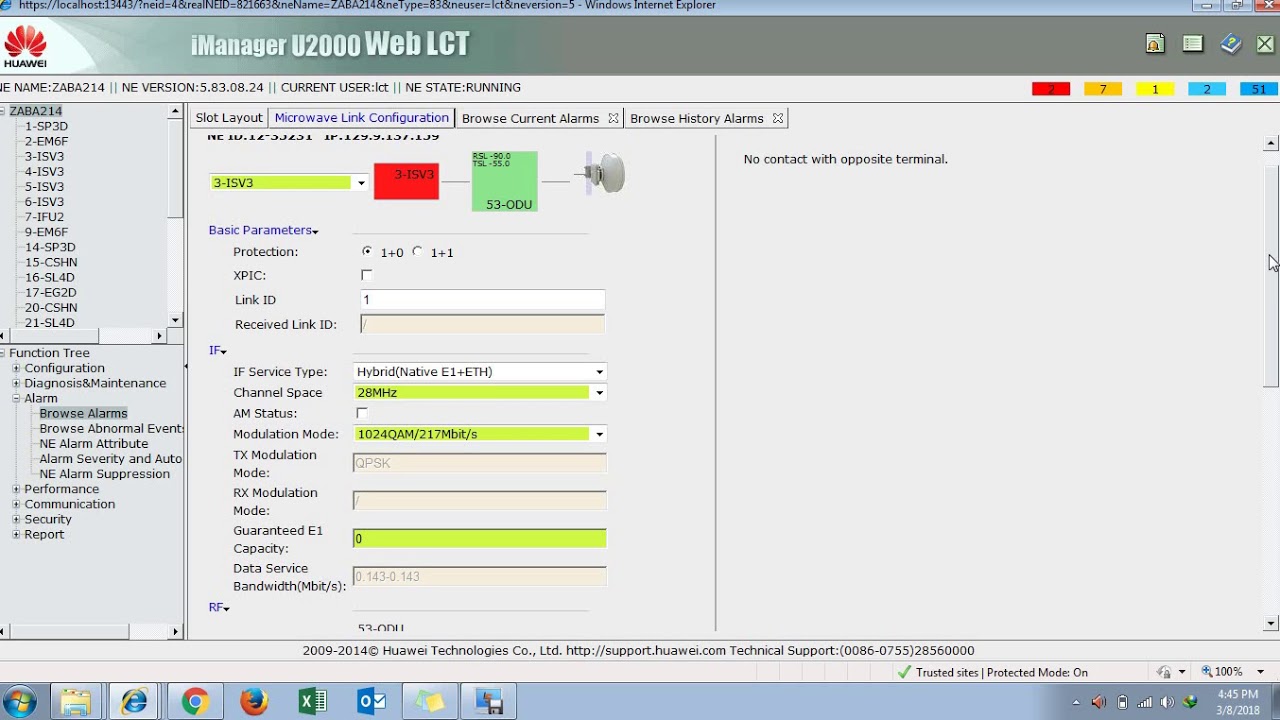
Task: Expand the Configuration tree node
Action: [16, 368]
